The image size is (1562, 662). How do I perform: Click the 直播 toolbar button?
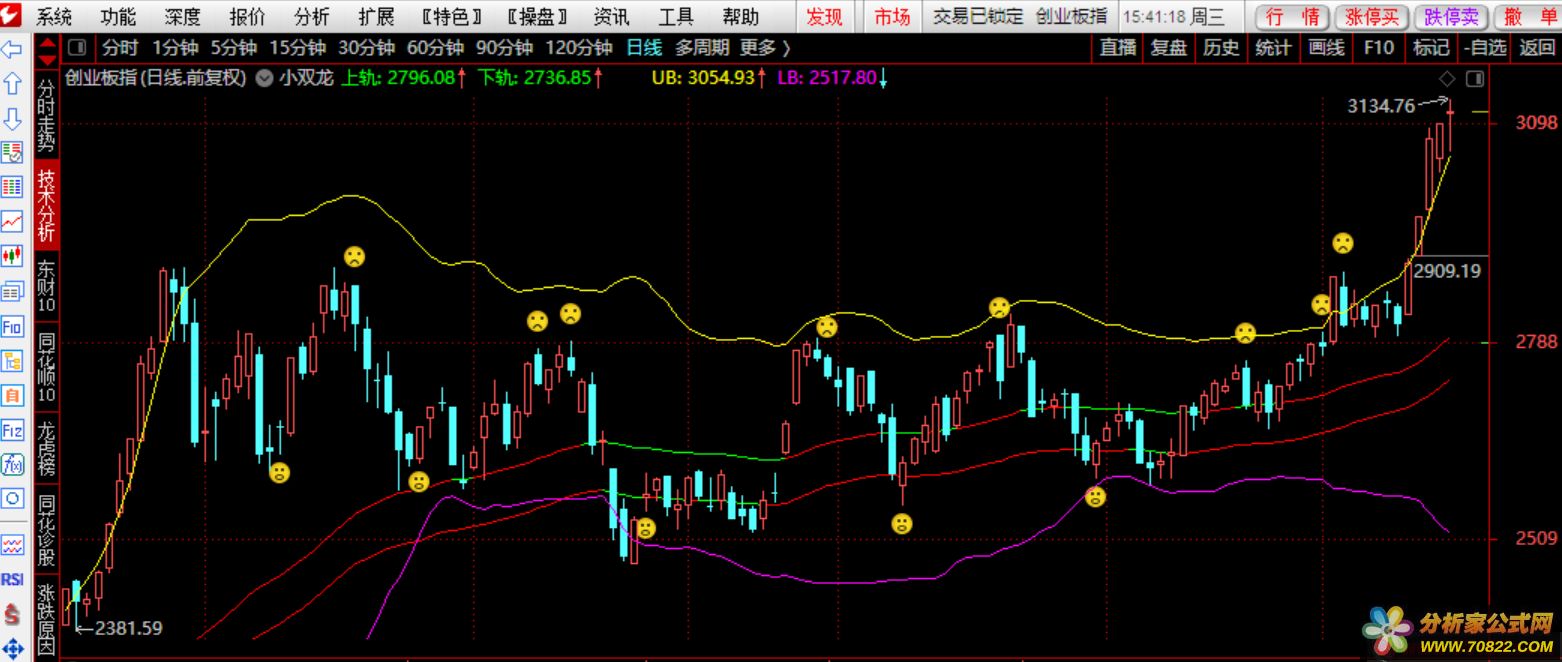tap(1118, 48)
